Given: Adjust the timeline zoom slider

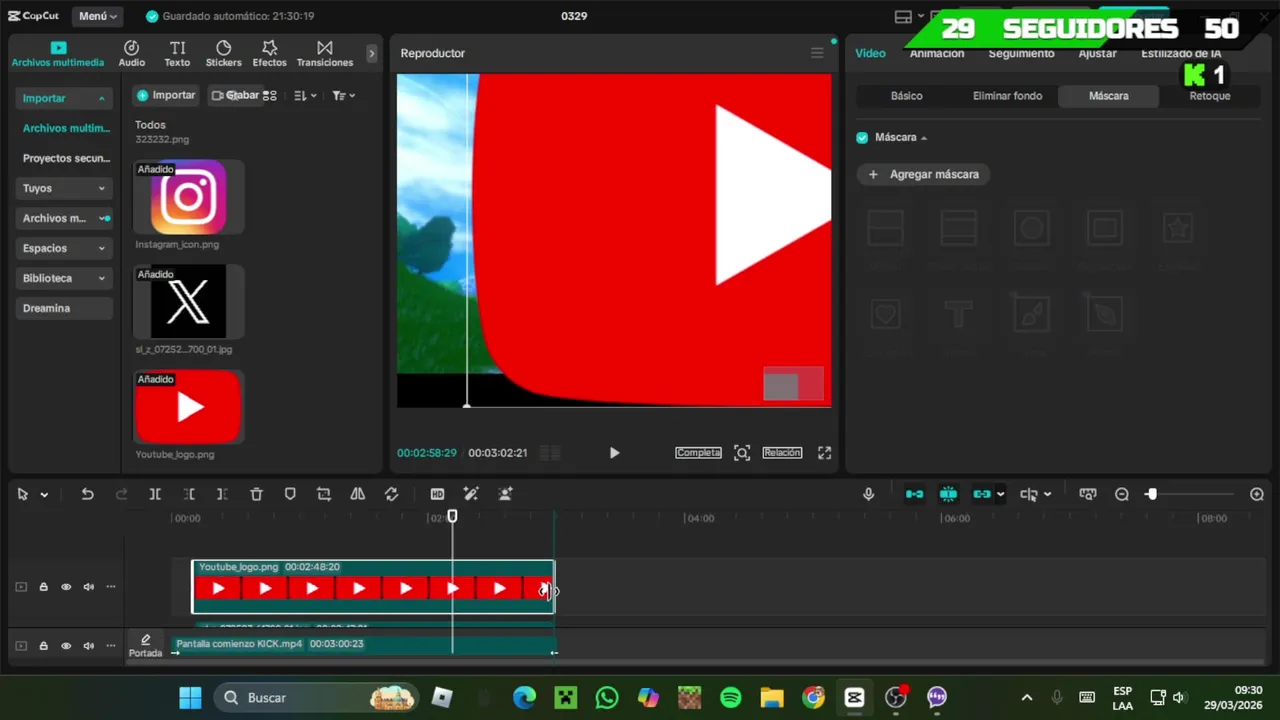Looking at the screenshot, I should point(1151,494).
